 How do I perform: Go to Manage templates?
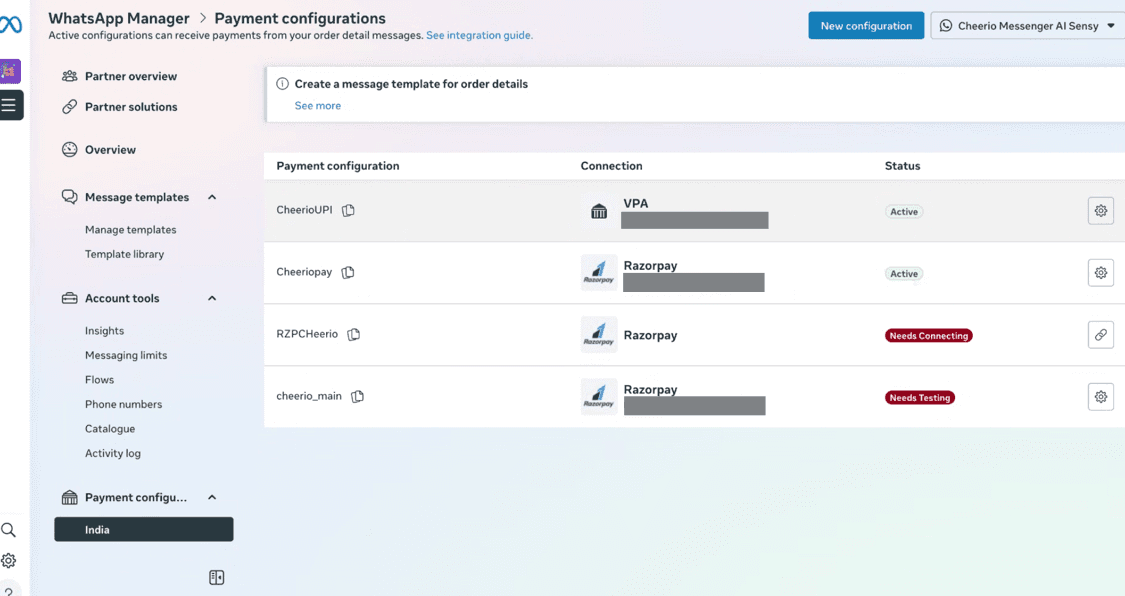pos(130,230)
